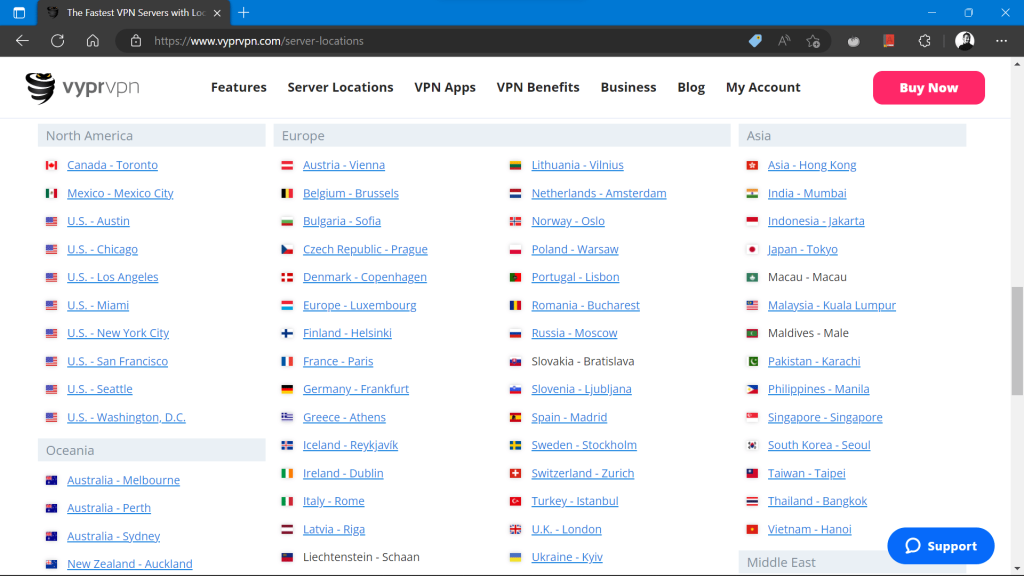Open browser extensions puzzle icon

[x=924, y=41]
